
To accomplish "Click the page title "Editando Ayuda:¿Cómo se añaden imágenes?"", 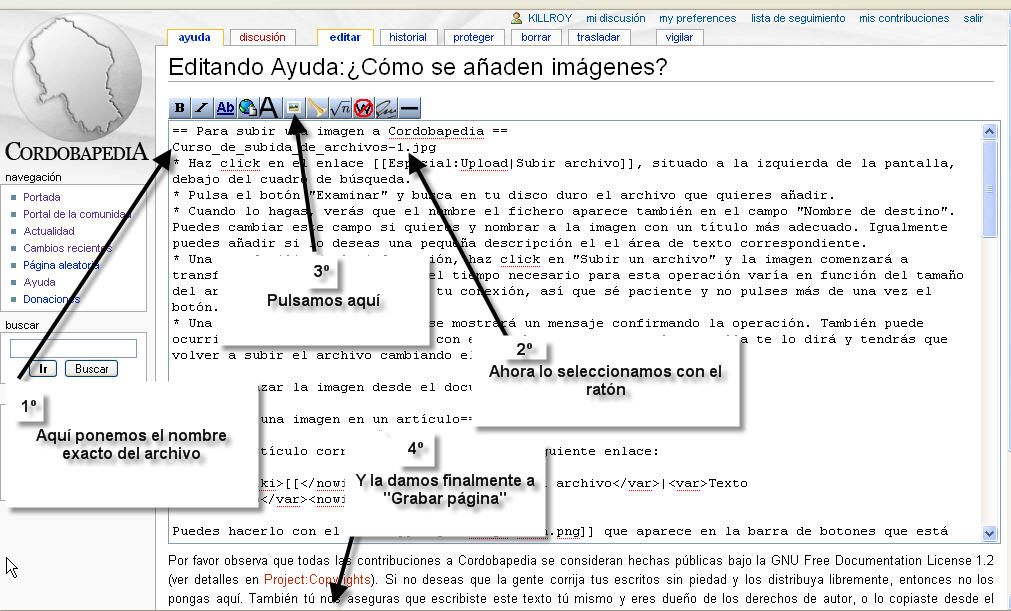I will pyautogui.click(x=418, y=67).
